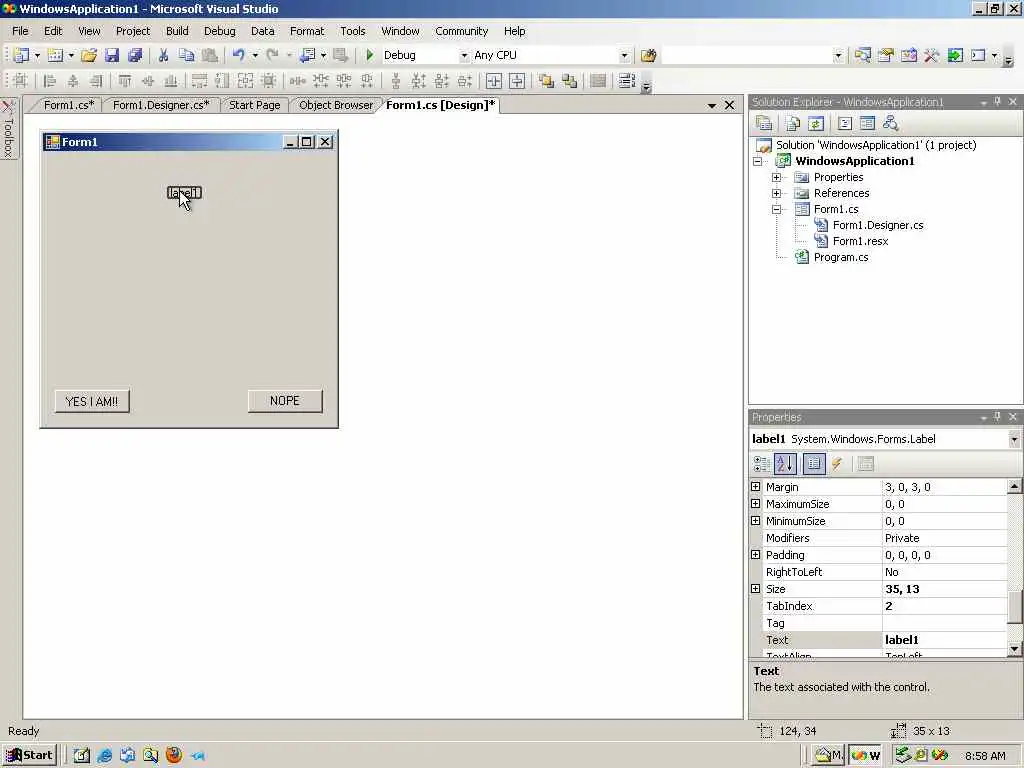
Task: Click the Send to Back icon
Action: tap(569, 81)
